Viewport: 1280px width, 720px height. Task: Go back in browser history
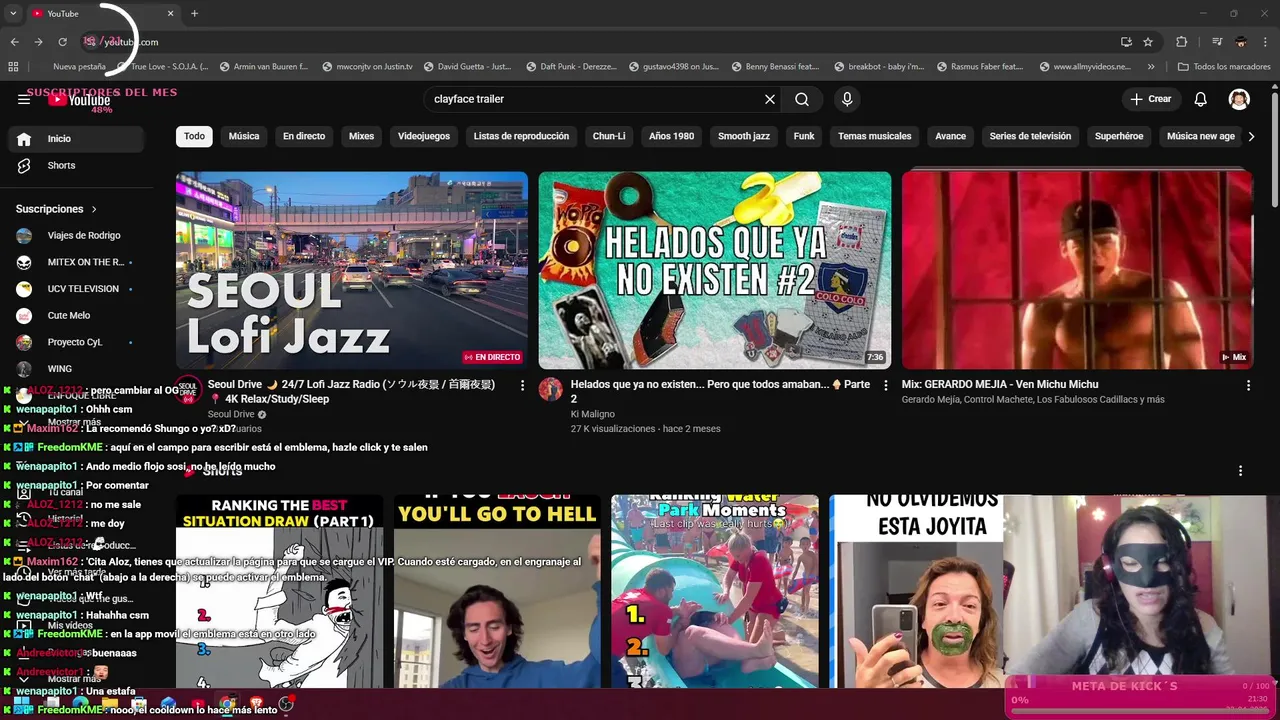tap(14, 42)
